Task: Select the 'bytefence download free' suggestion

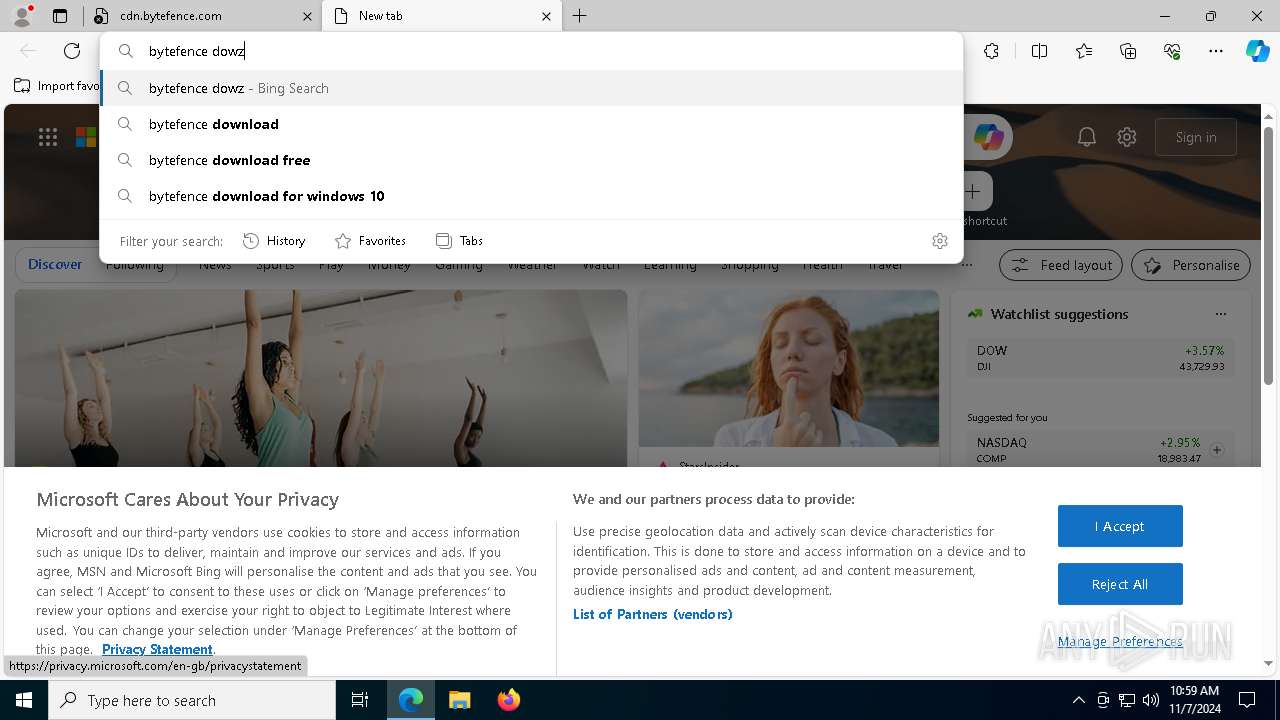Action: 531,160
